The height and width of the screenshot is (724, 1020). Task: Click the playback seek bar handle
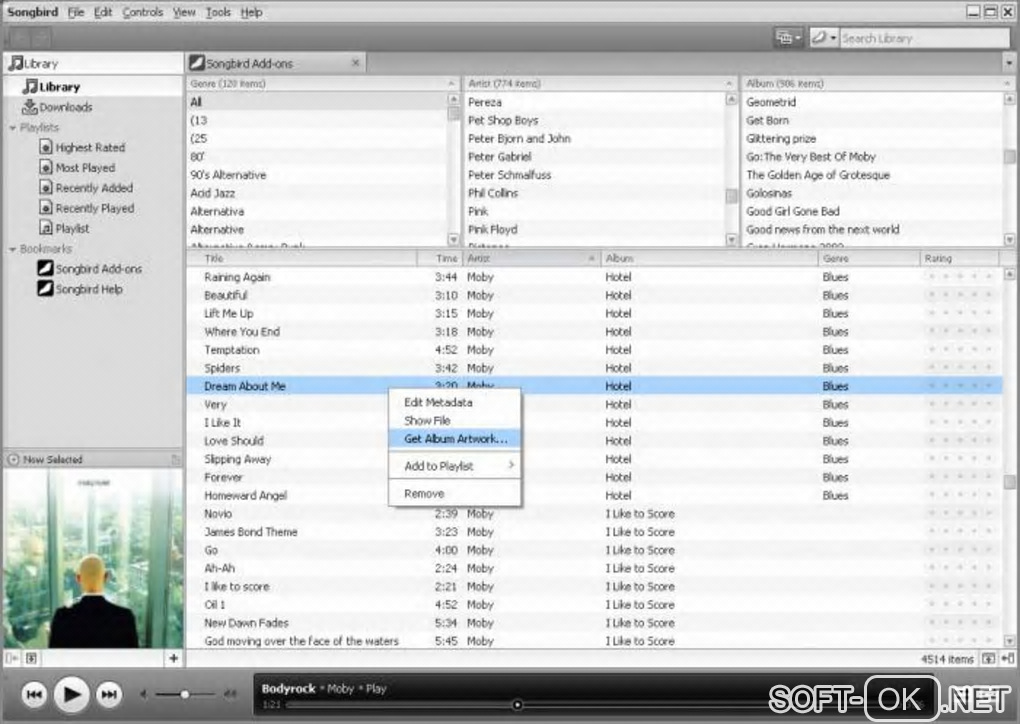(517, 704)
